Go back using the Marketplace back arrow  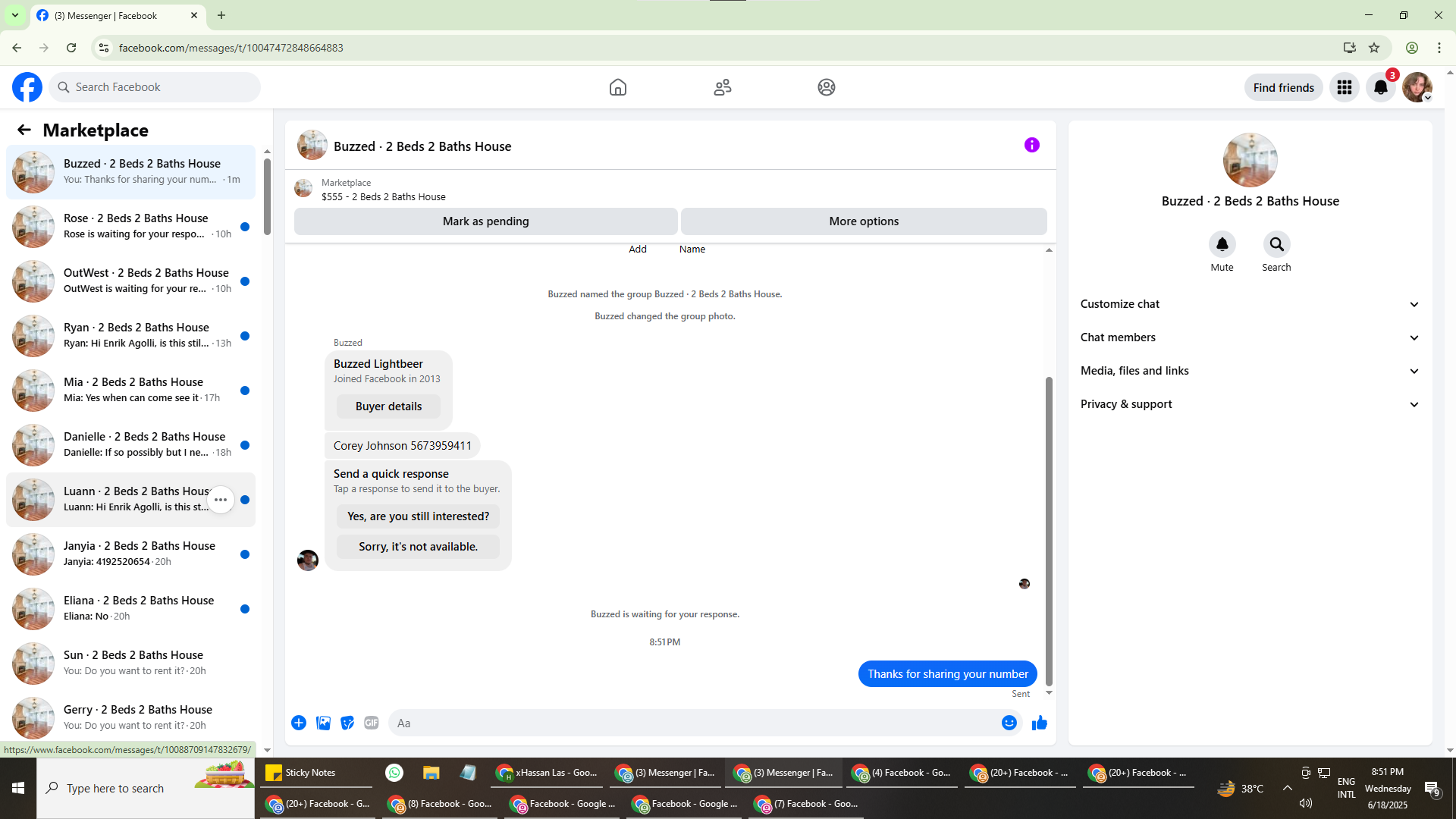pyautogui.click(x=24, y=130)
